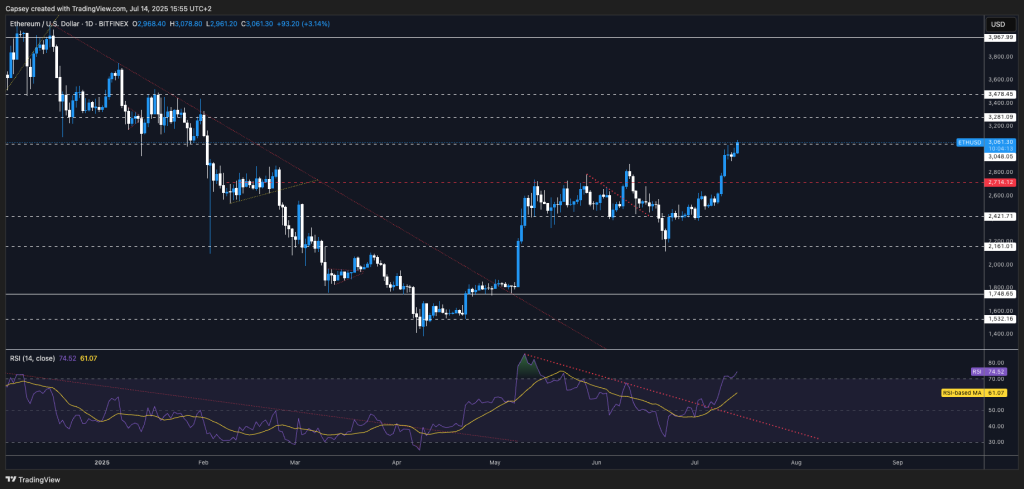
Task: Select the red dotted RSI trendline
Action: 673,398
